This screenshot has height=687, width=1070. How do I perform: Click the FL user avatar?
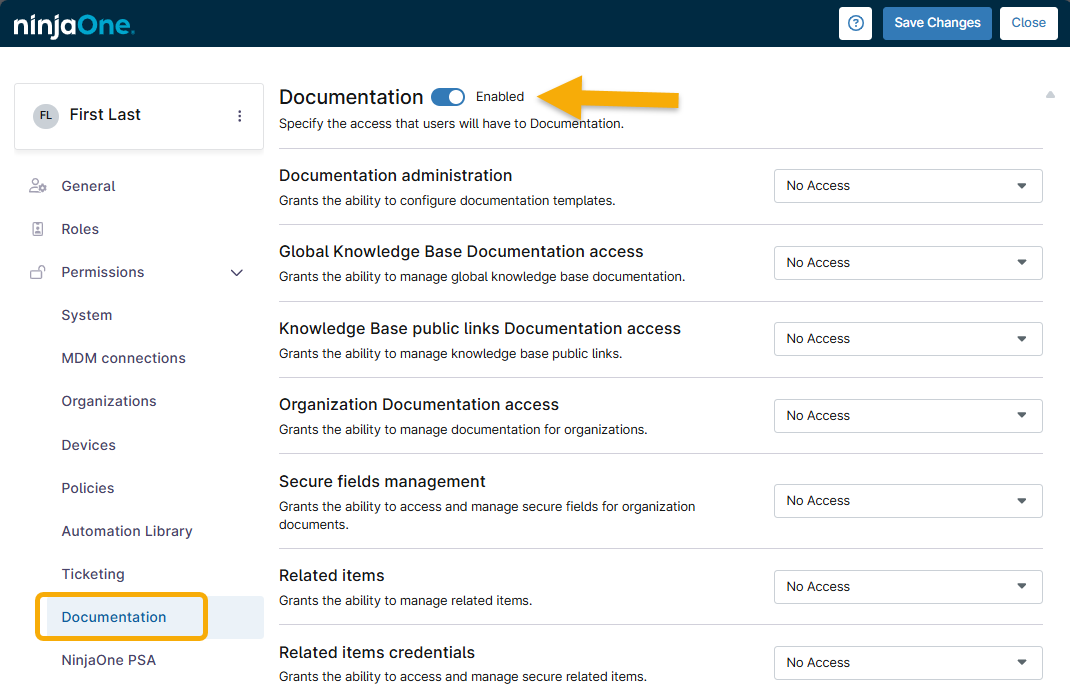pyautogui.click(x=45, y=115)
